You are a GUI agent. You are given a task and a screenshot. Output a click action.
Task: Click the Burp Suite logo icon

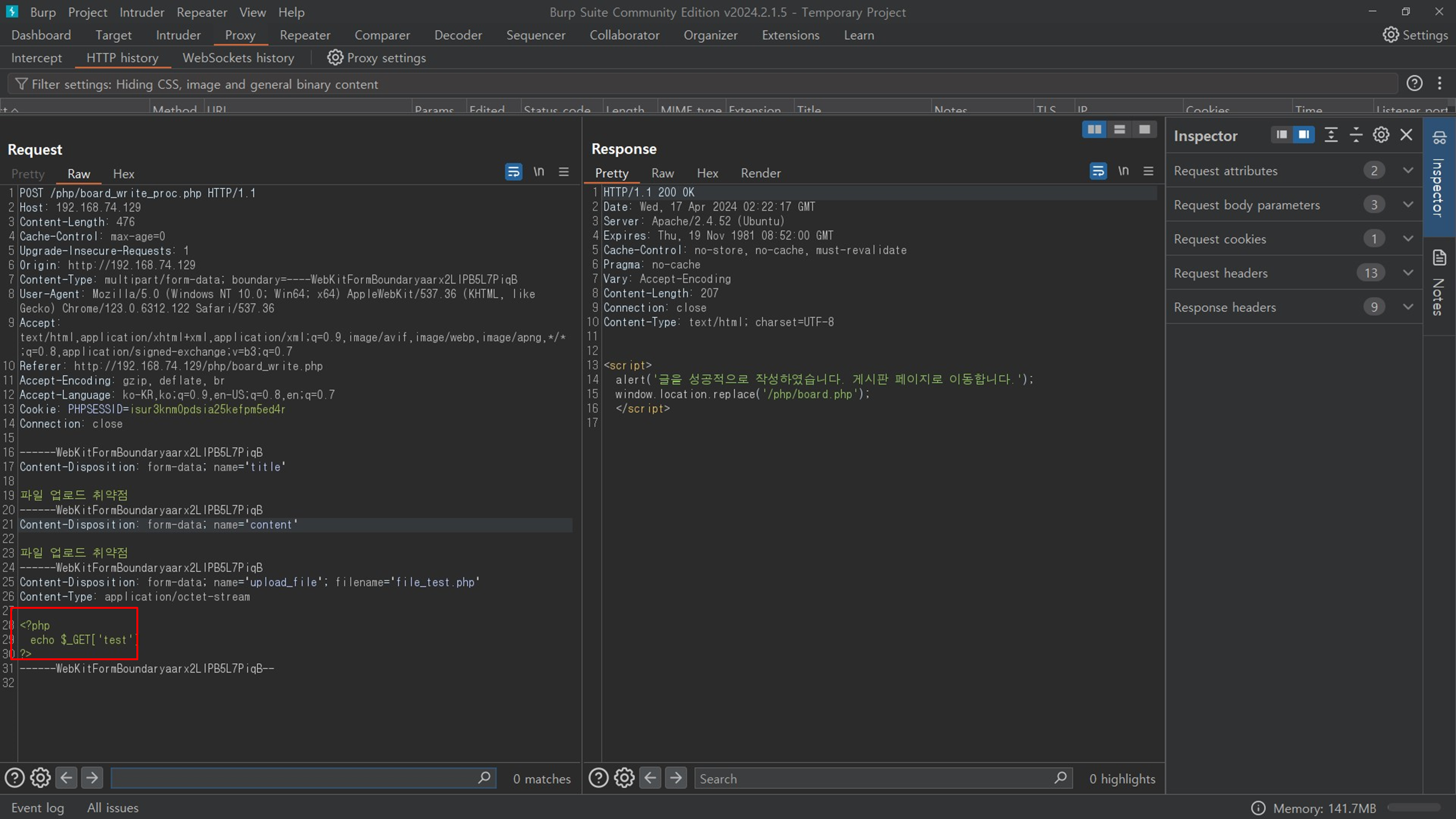point(12,11)
